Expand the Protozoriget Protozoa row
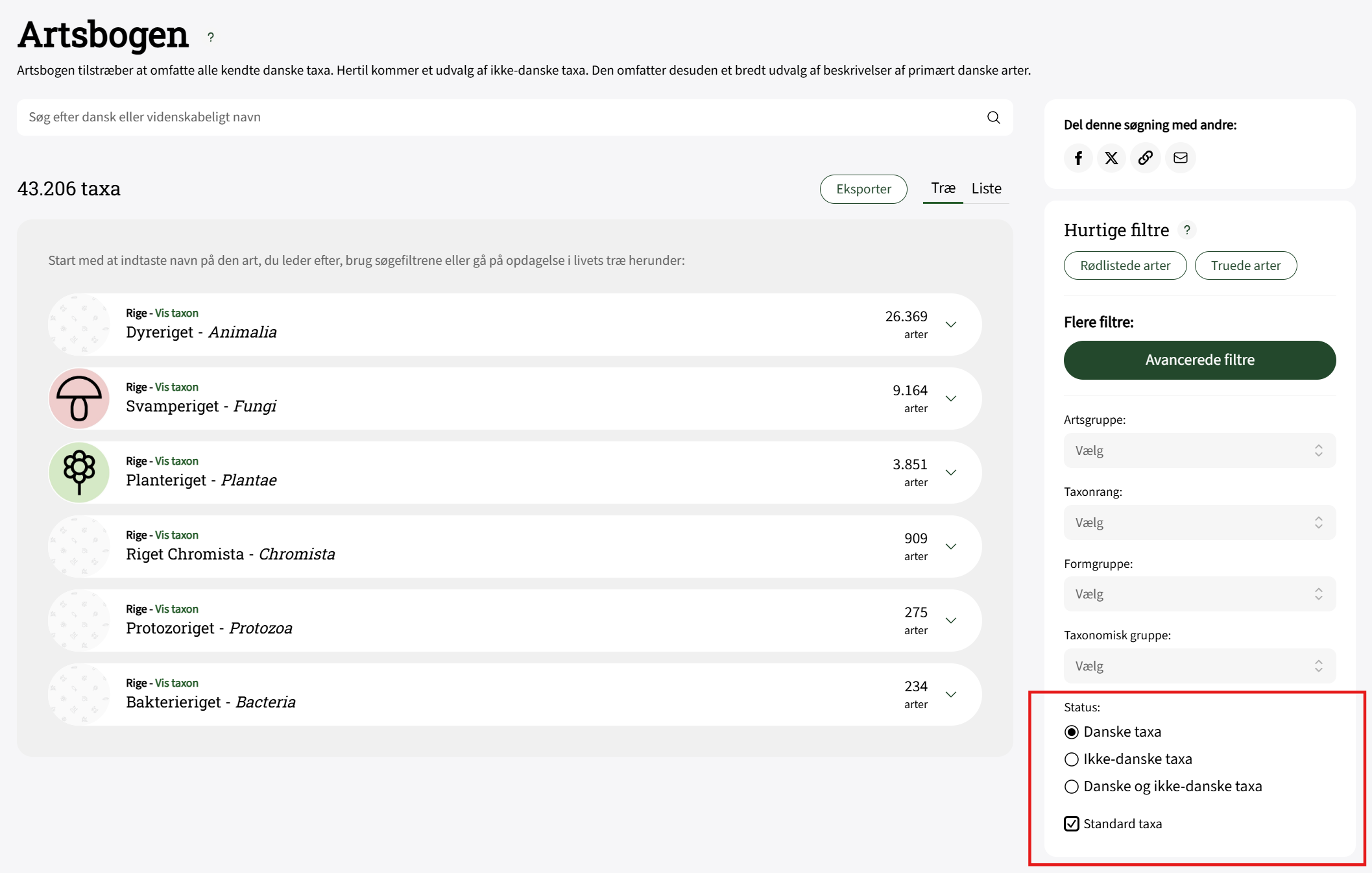 951,621
